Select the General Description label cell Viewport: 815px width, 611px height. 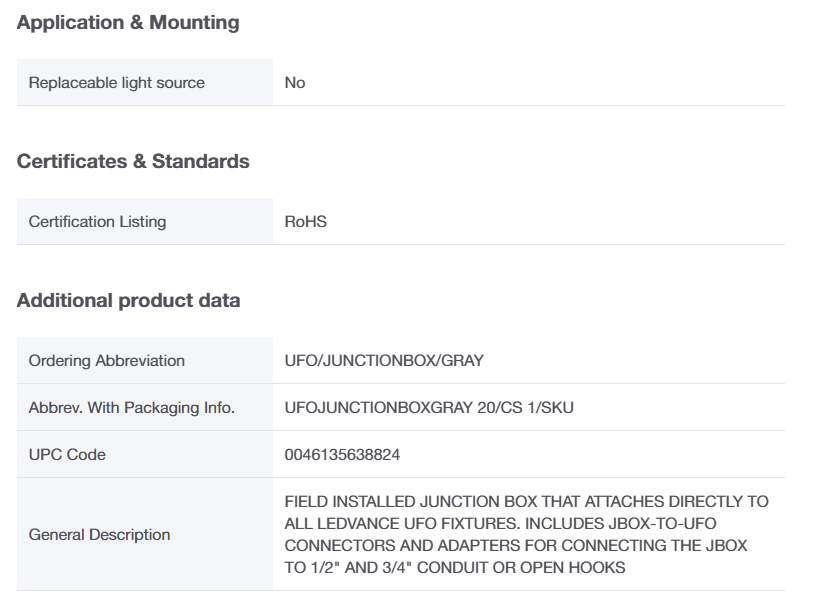(145, 535)
